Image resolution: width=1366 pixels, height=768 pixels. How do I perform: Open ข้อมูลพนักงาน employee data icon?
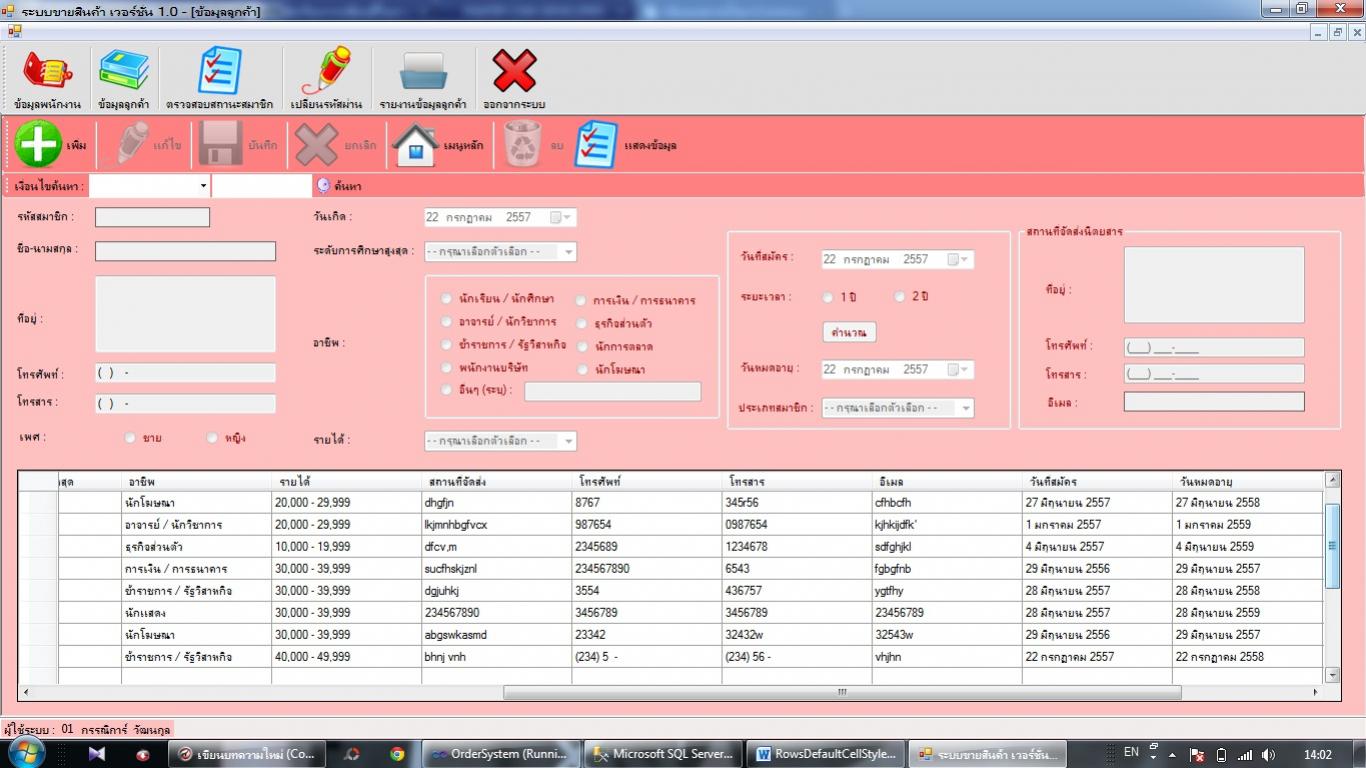point(47,71)
